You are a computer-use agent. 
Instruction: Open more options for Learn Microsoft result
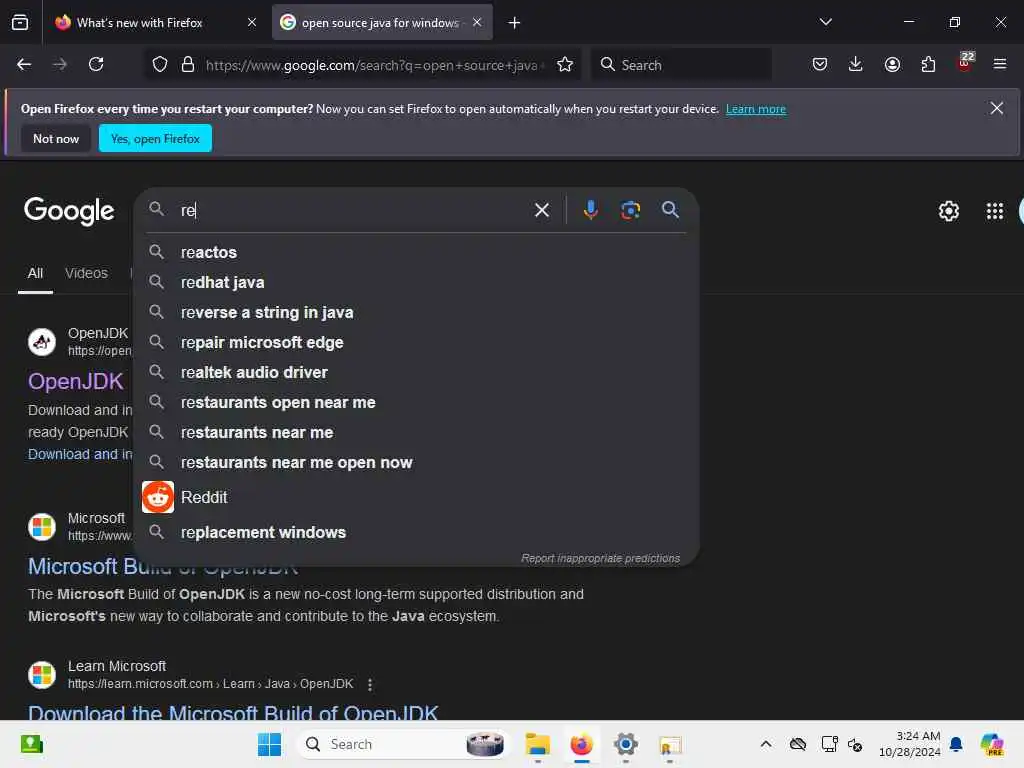[370, 684]
